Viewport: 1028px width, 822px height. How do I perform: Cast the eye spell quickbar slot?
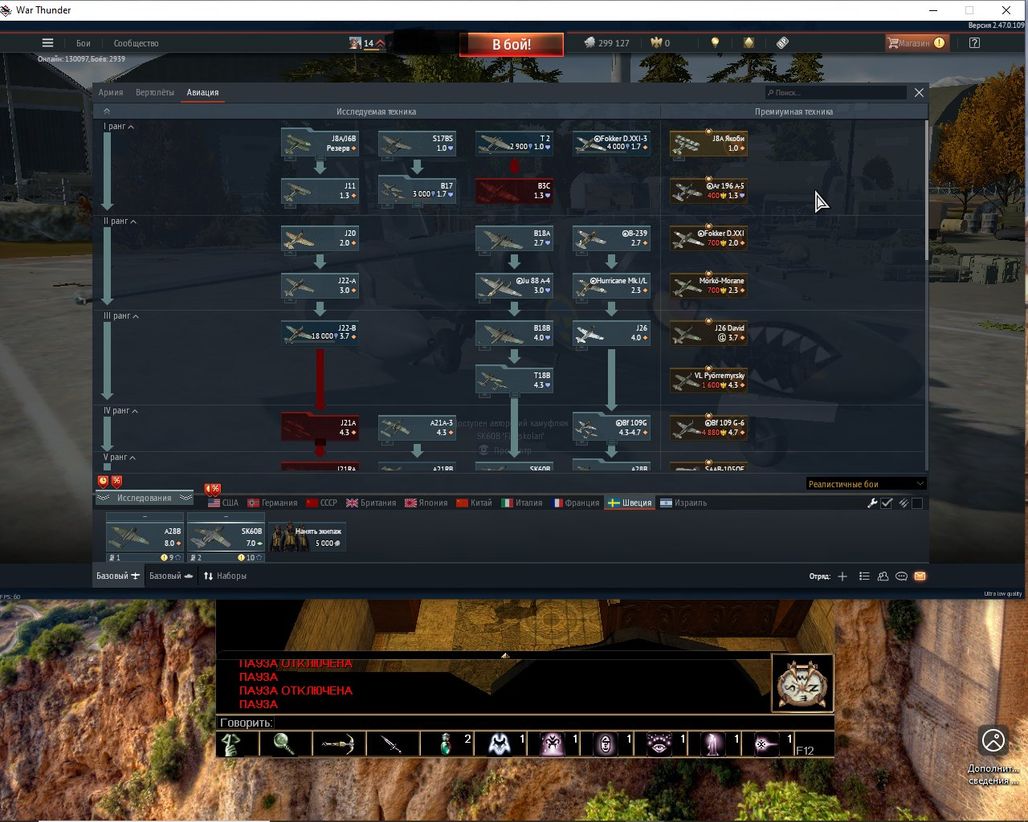(660, 745)
